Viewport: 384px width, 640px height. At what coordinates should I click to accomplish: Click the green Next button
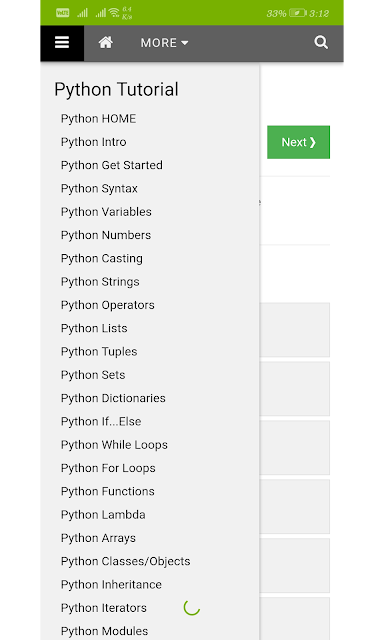[298, 142]
